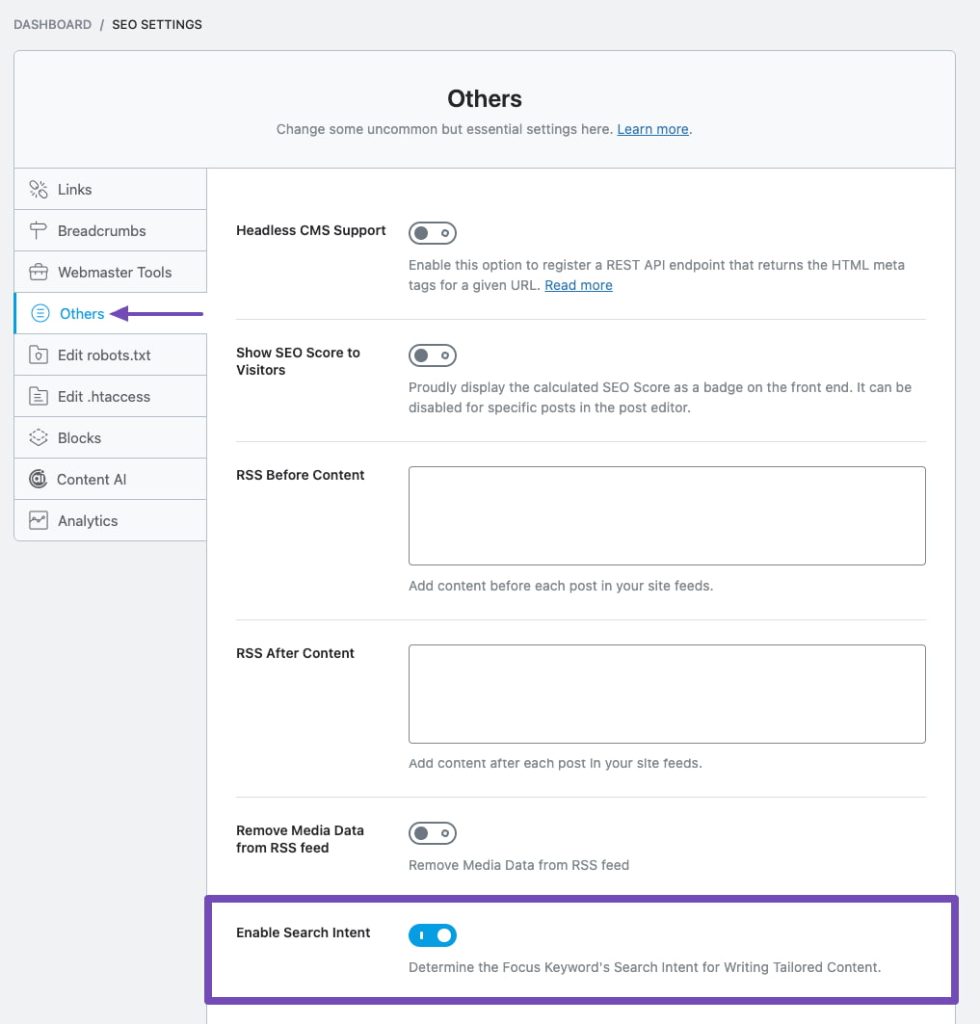Click the Breadcrumbs signpost icon
The image size is (980, 1024).
pyautogui.click(x=38, y=231)
